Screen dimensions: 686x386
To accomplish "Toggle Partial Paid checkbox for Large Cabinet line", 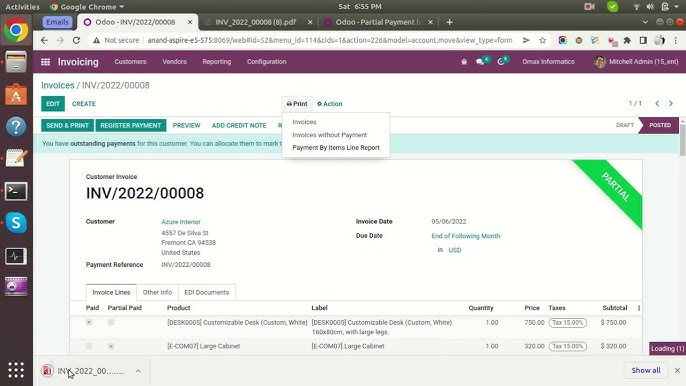I will pos(111,346).
